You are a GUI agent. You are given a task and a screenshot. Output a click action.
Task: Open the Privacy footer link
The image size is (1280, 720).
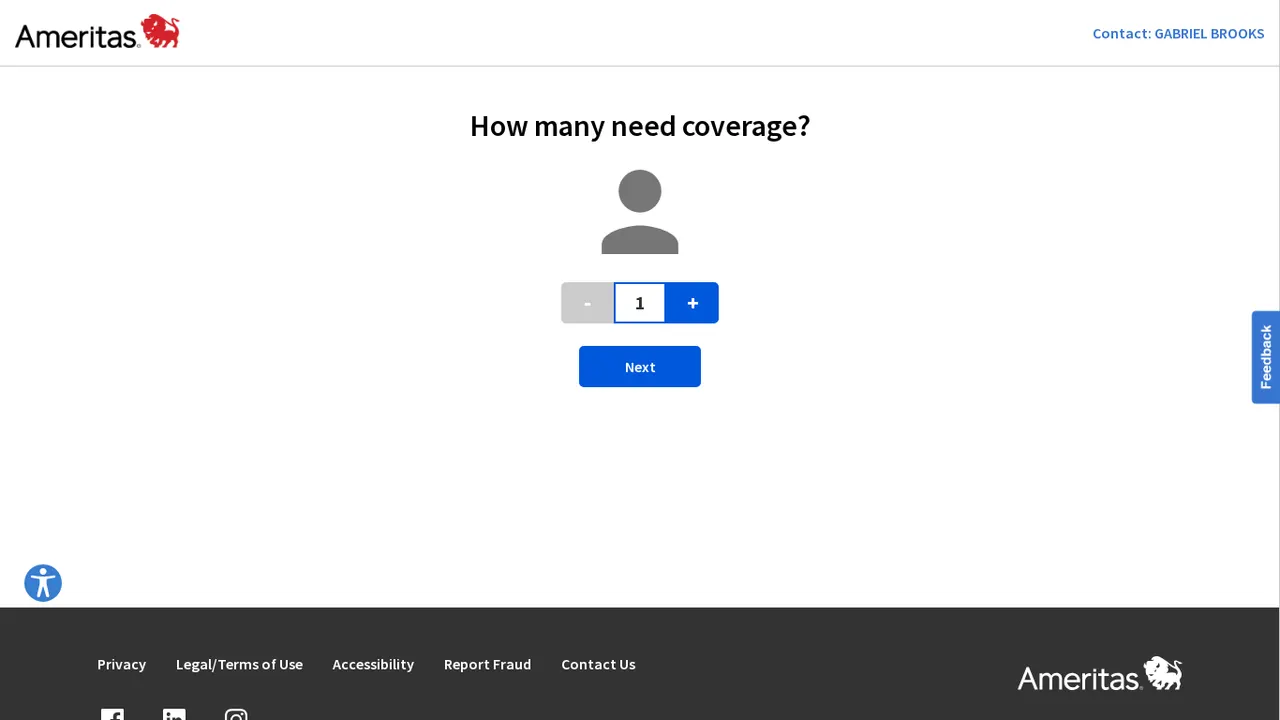click(x=121, y=664)
